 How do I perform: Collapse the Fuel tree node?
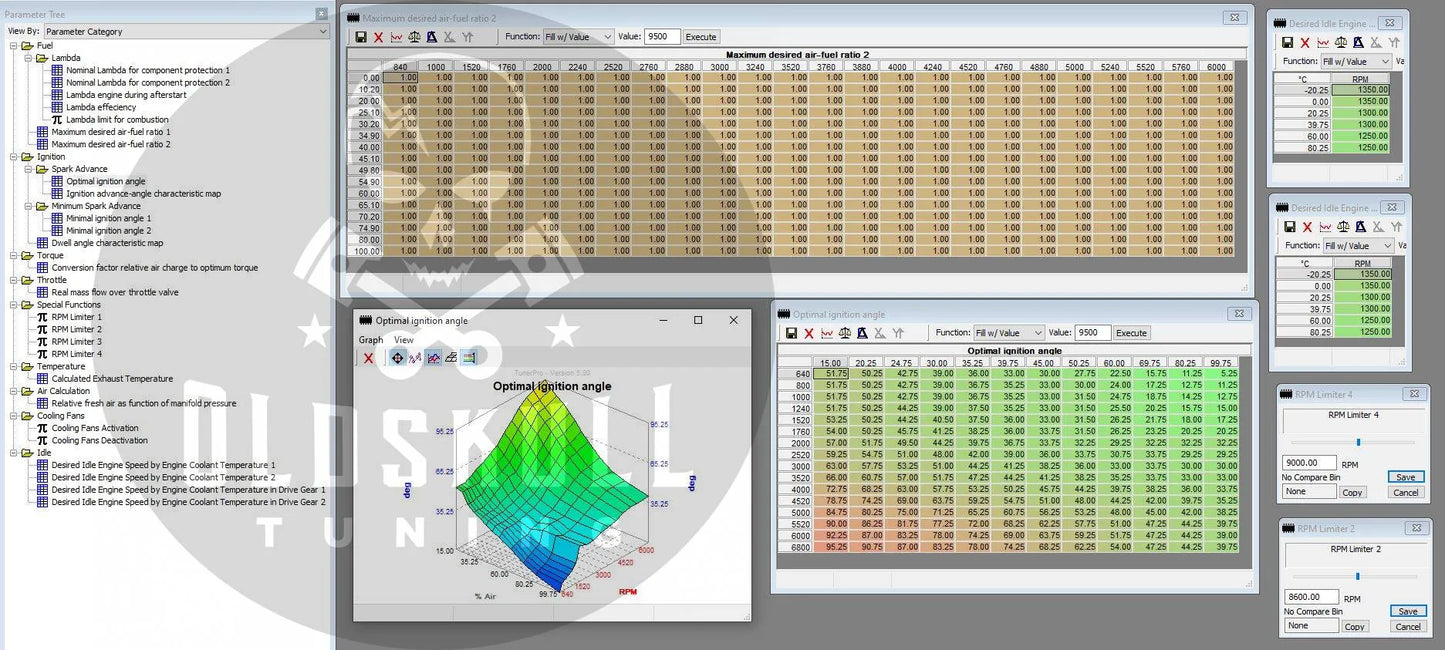pos(14,46)
